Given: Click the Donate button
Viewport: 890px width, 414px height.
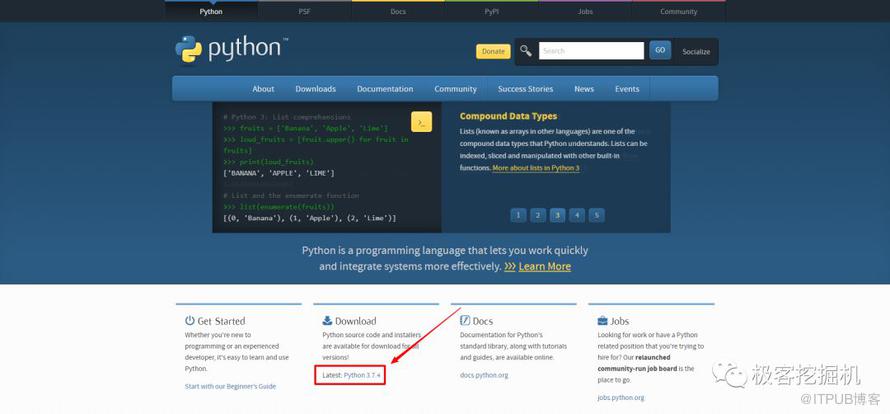Looking at the screenshot, I should pos(493,51).
